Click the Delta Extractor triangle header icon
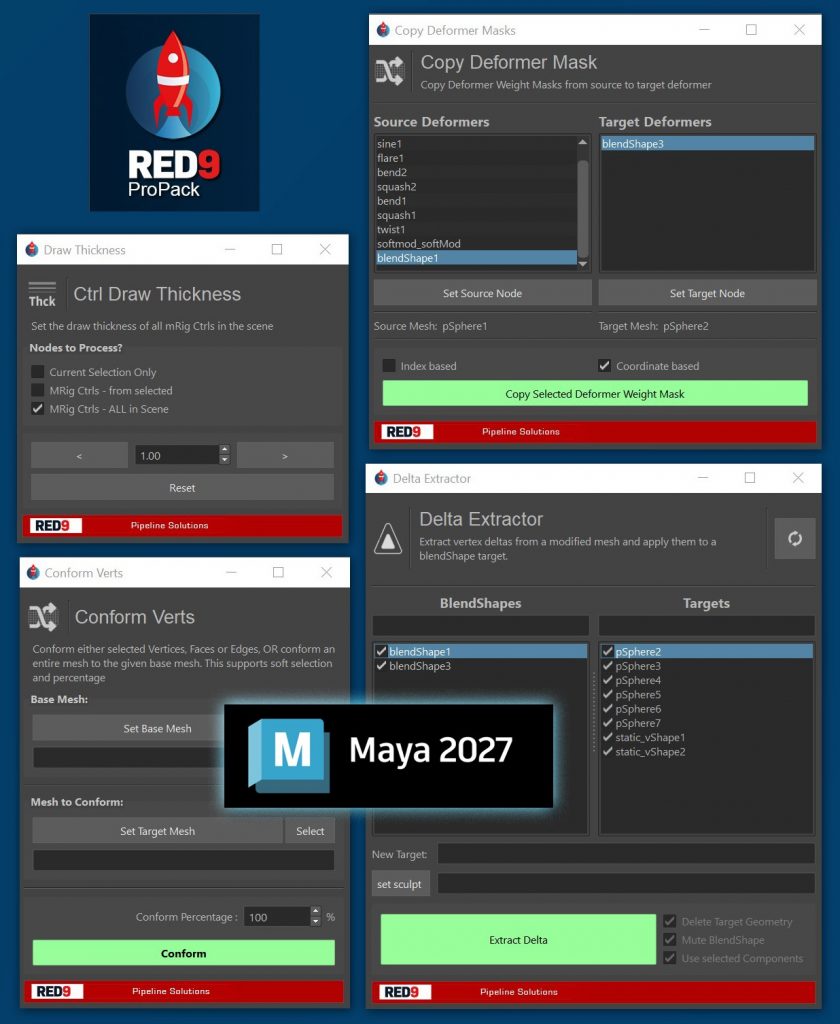Viewport: 840px width, 1024px height. tap(388, 539)
